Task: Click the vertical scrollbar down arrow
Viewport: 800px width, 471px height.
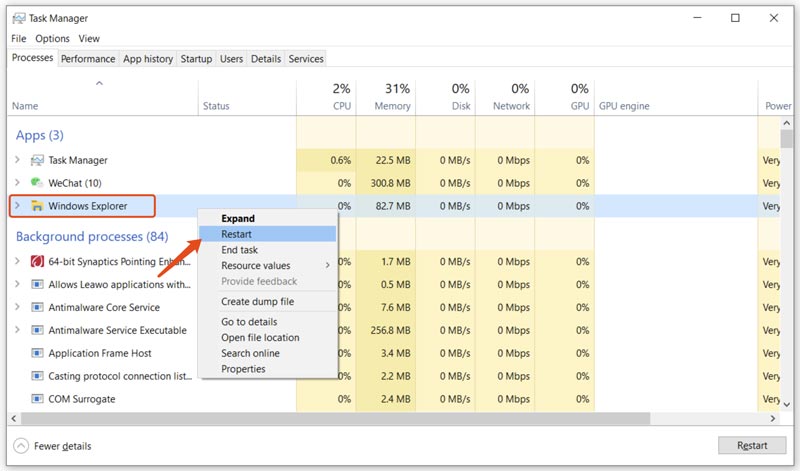Action: (x=786, y=404)
